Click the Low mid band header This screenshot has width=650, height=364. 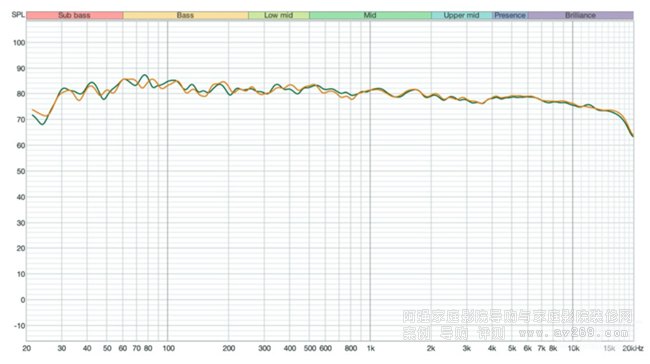click(x=279, y=15)
